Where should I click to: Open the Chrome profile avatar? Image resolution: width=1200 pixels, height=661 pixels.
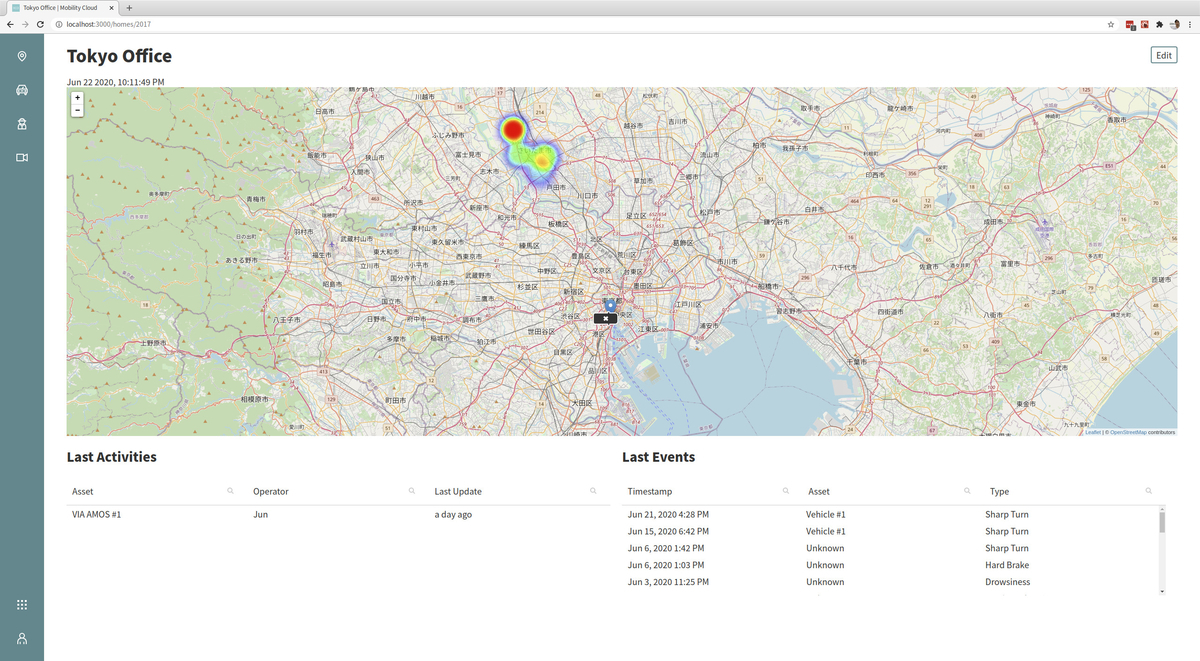click(1175, 24)
